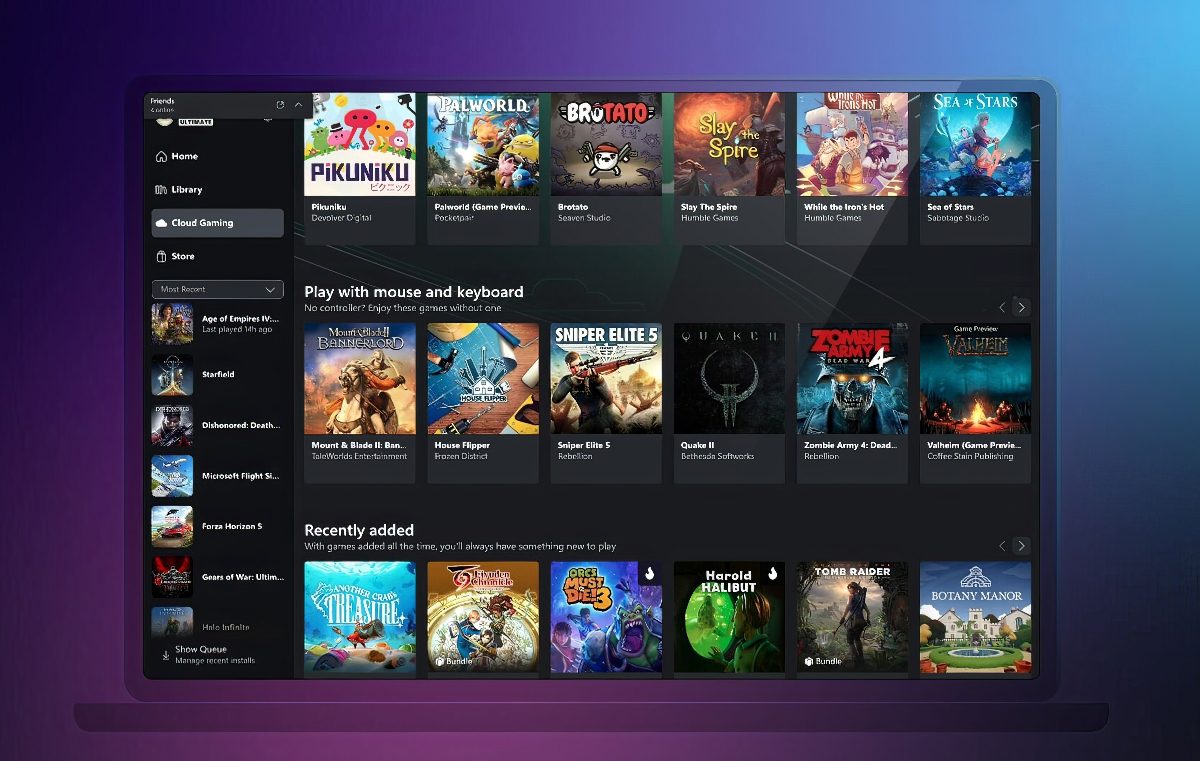The height and width of the screenshot is (761, 1200).
Task: Click the profile avatar picture
Action: pos(164,121)
